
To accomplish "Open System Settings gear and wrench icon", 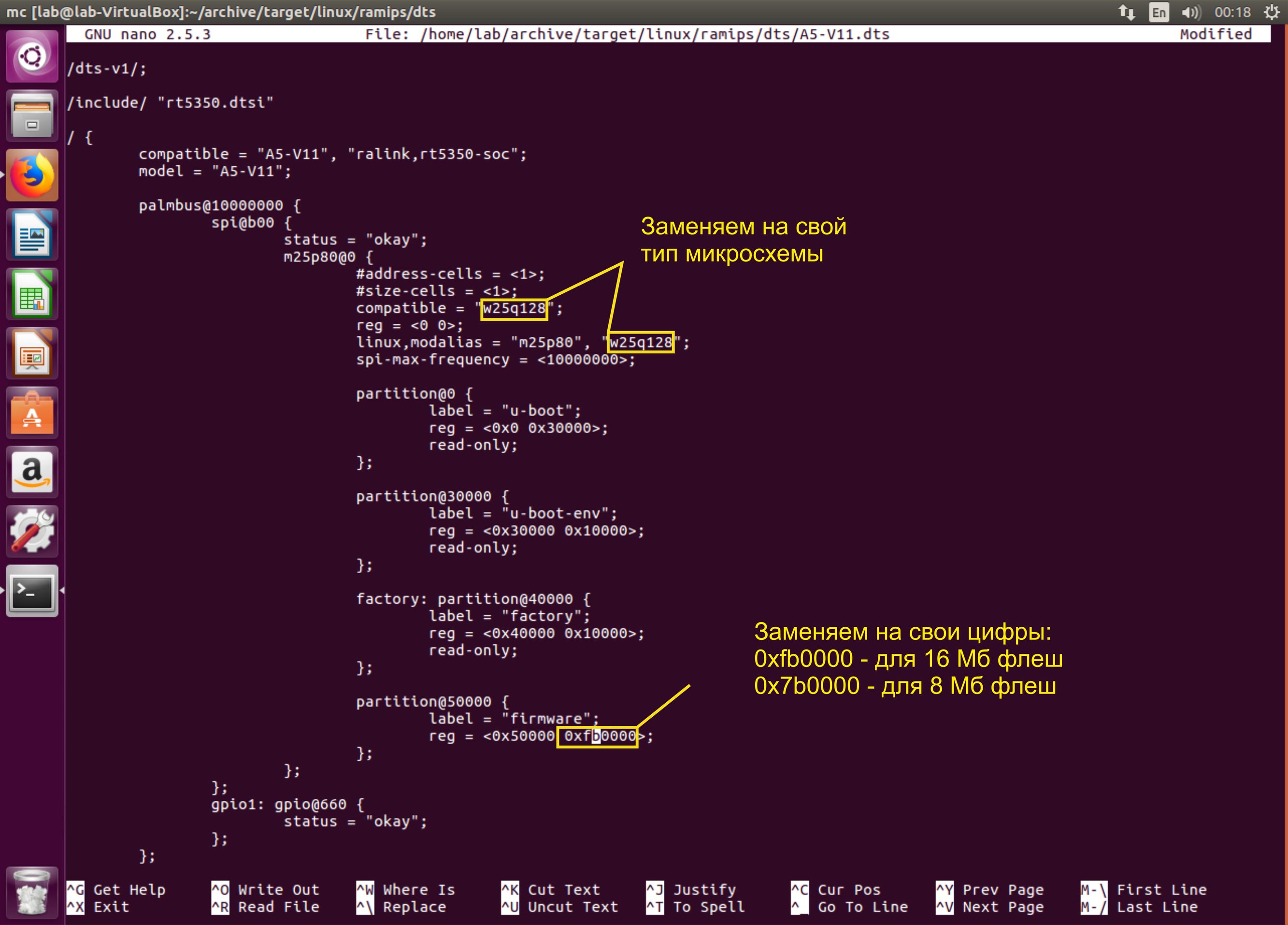I will click(32, 532).
